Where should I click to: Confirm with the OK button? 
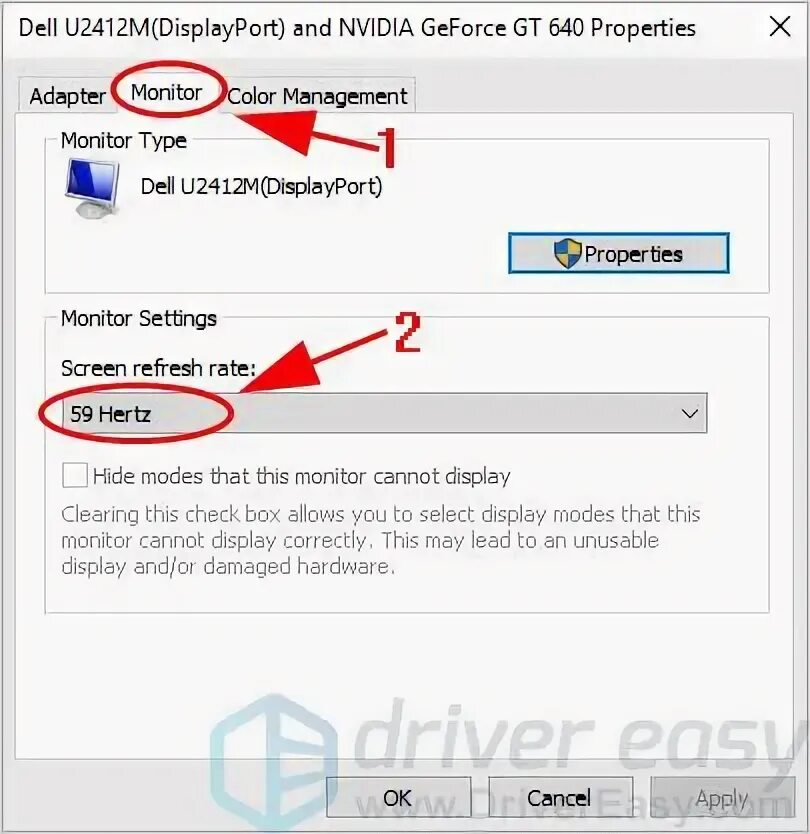[x=398, y=797]
